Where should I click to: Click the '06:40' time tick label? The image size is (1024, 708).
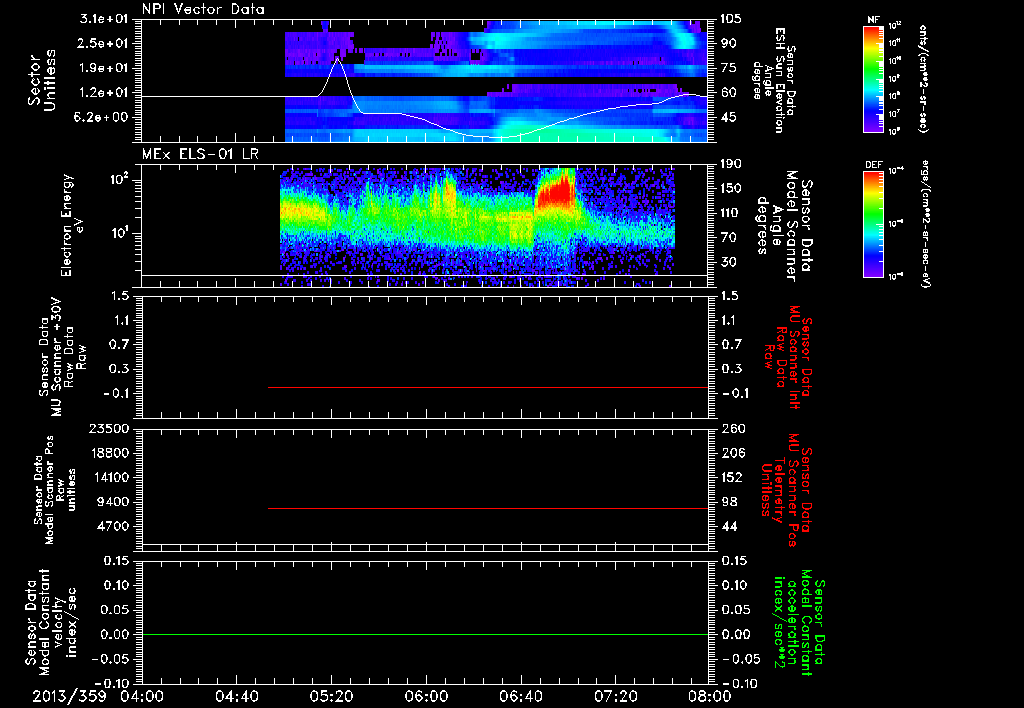click(520, 696)
